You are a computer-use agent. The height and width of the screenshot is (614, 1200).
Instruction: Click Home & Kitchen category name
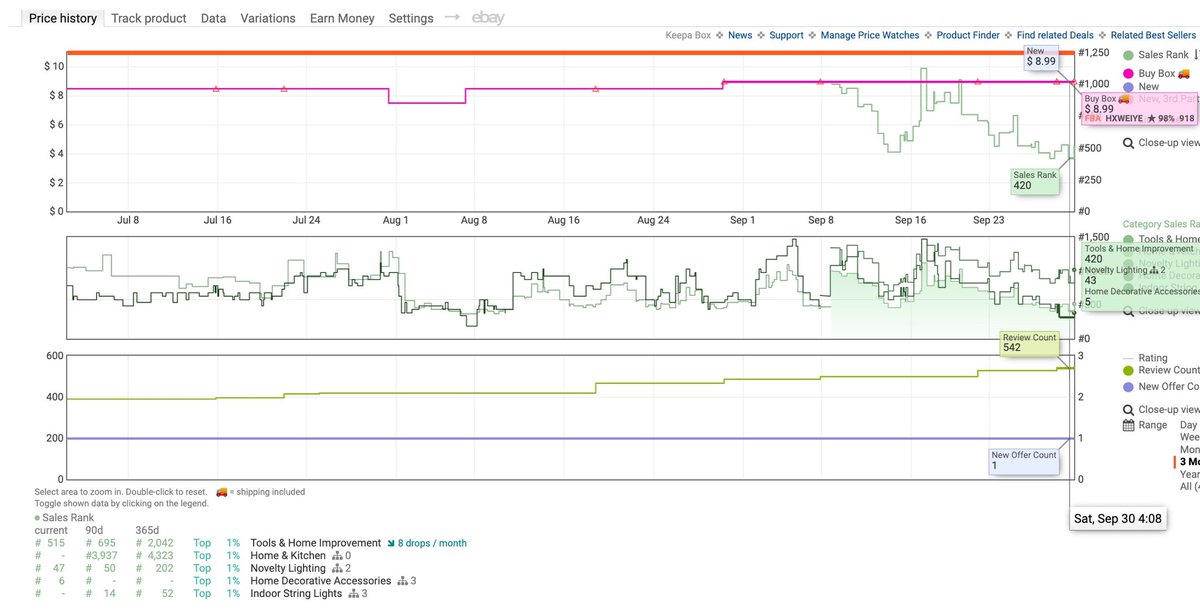point(288,555)
